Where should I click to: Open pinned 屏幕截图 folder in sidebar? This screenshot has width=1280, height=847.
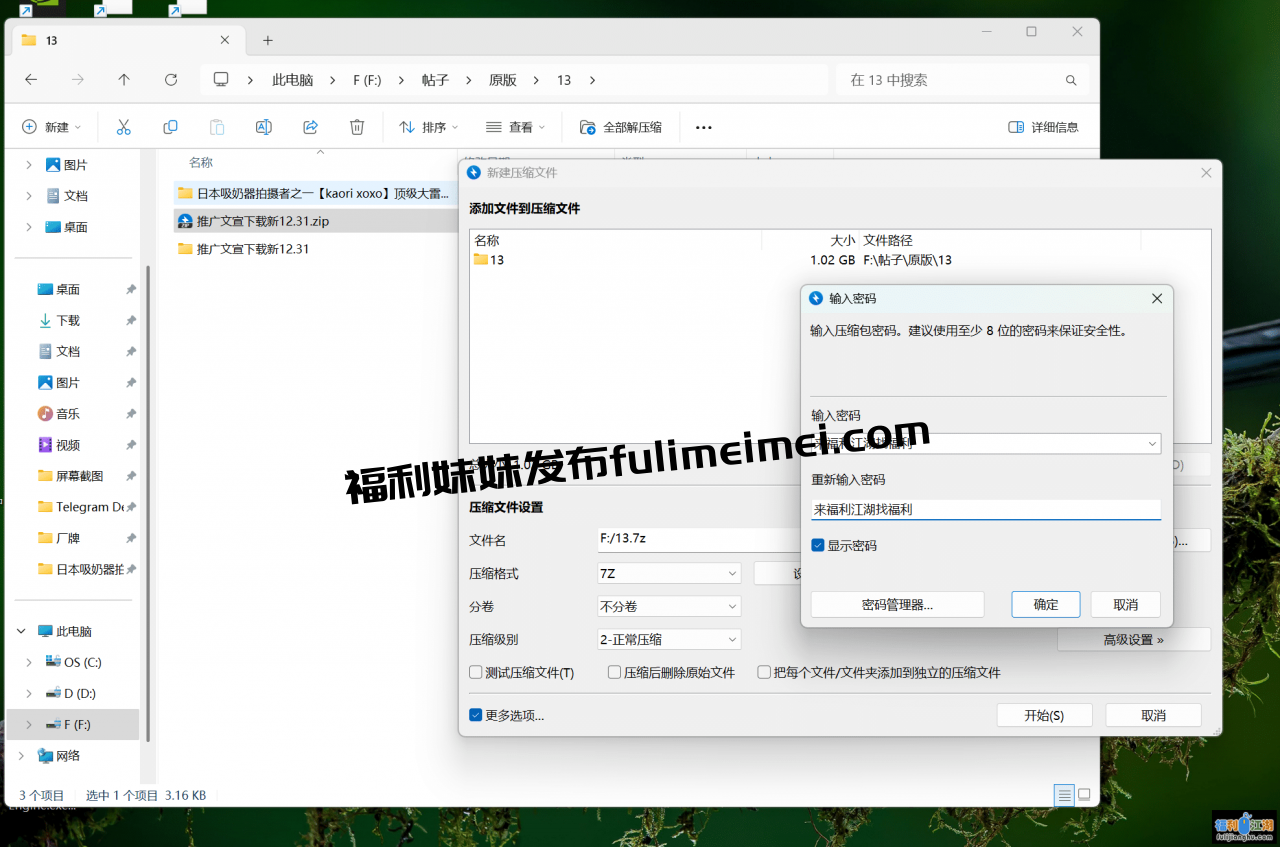point(78,475)
